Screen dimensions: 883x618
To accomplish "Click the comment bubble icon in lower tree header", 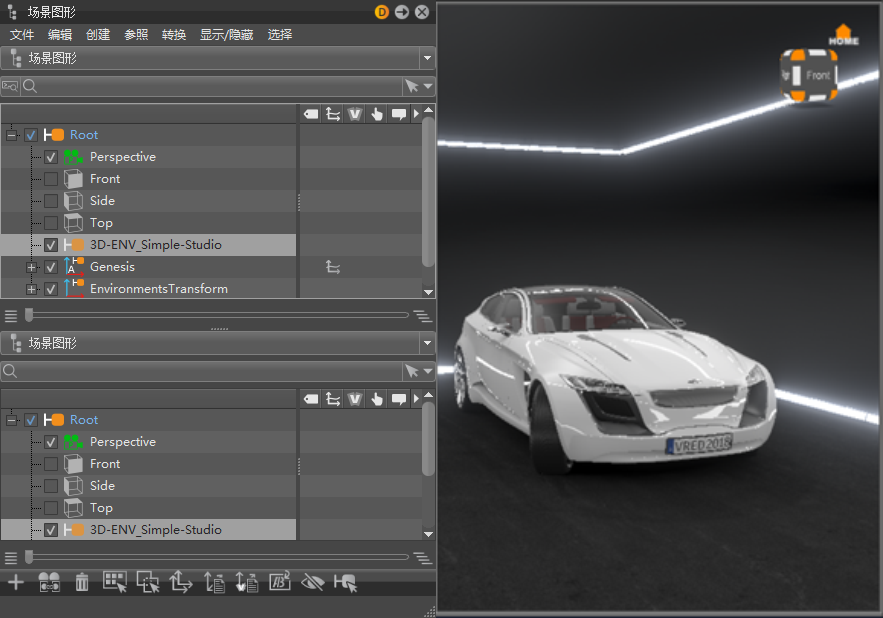I will tap(399, 399).
